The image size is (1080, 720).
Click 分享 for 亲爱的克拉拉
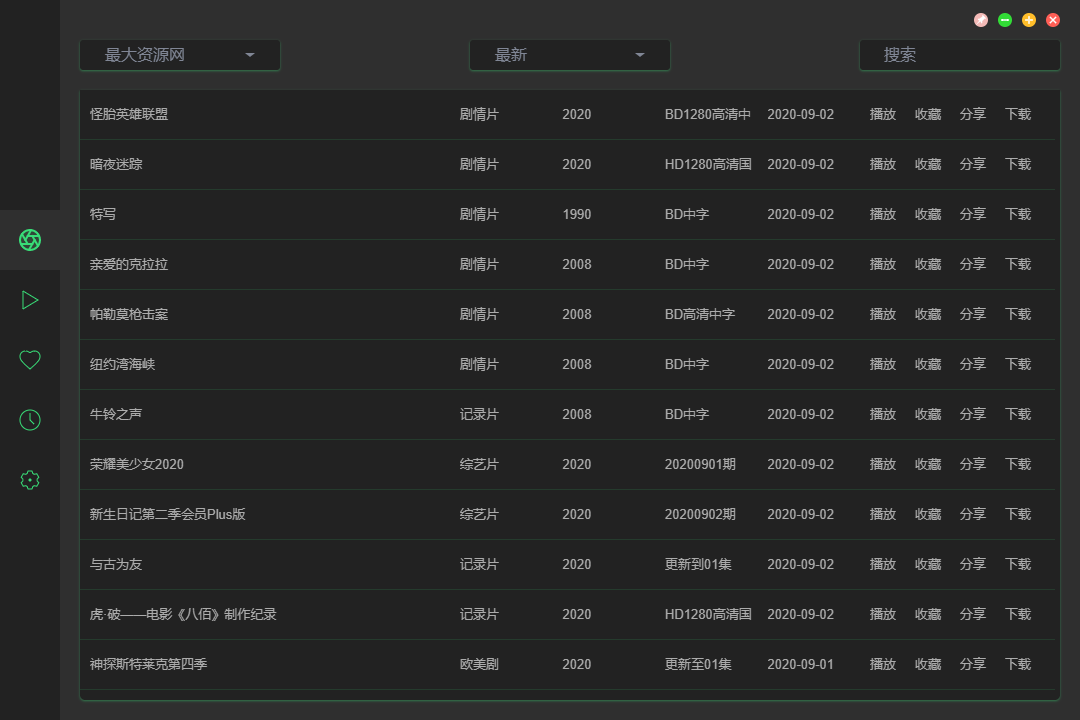973,264
